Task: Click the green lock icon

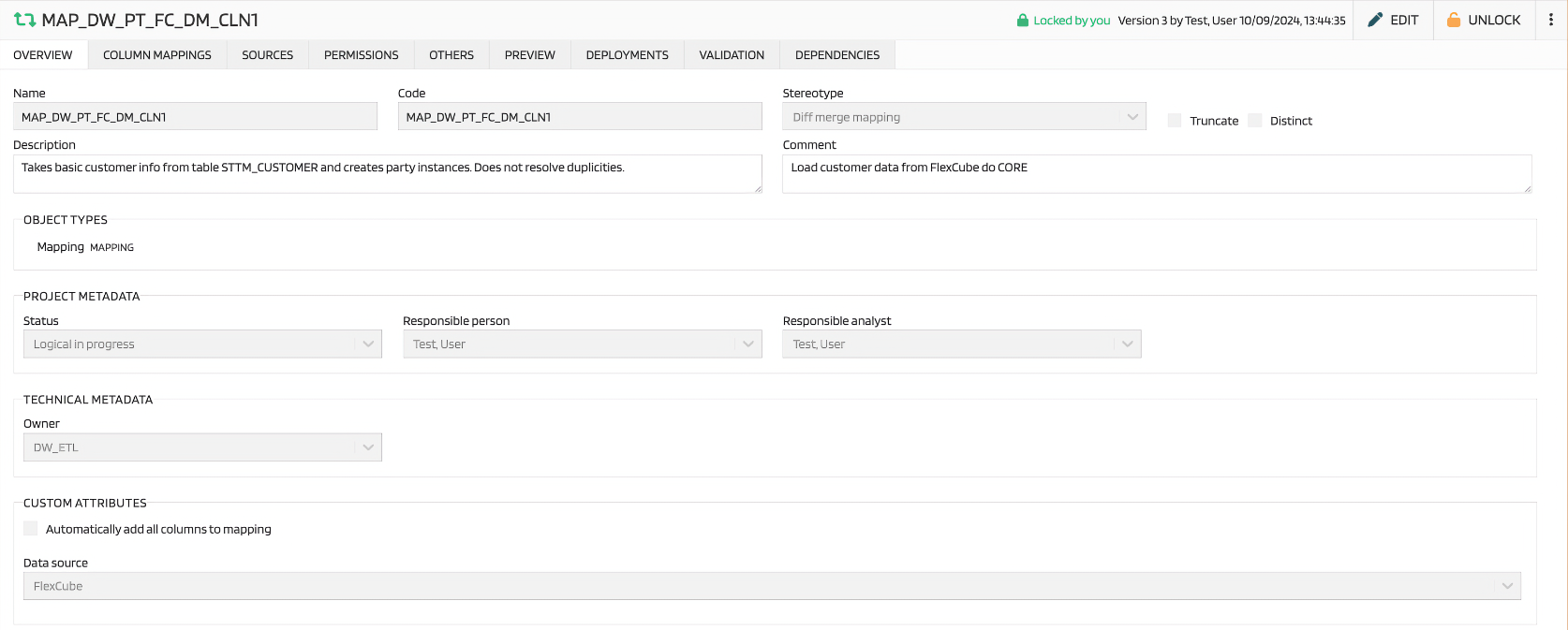Action: point(1023,21)
